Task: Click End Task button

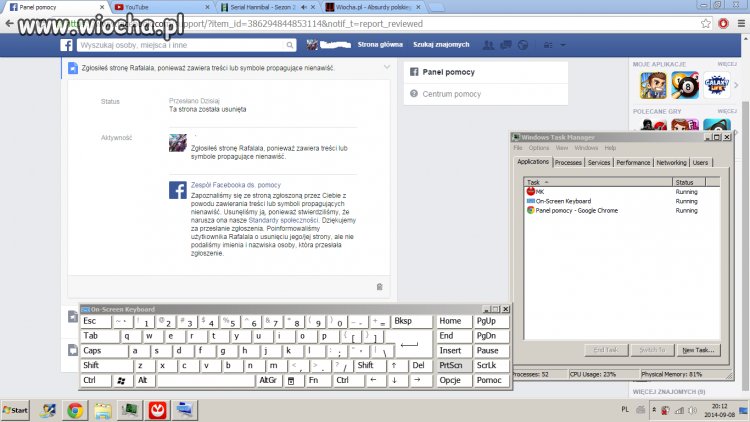Action: click(605, 350)
